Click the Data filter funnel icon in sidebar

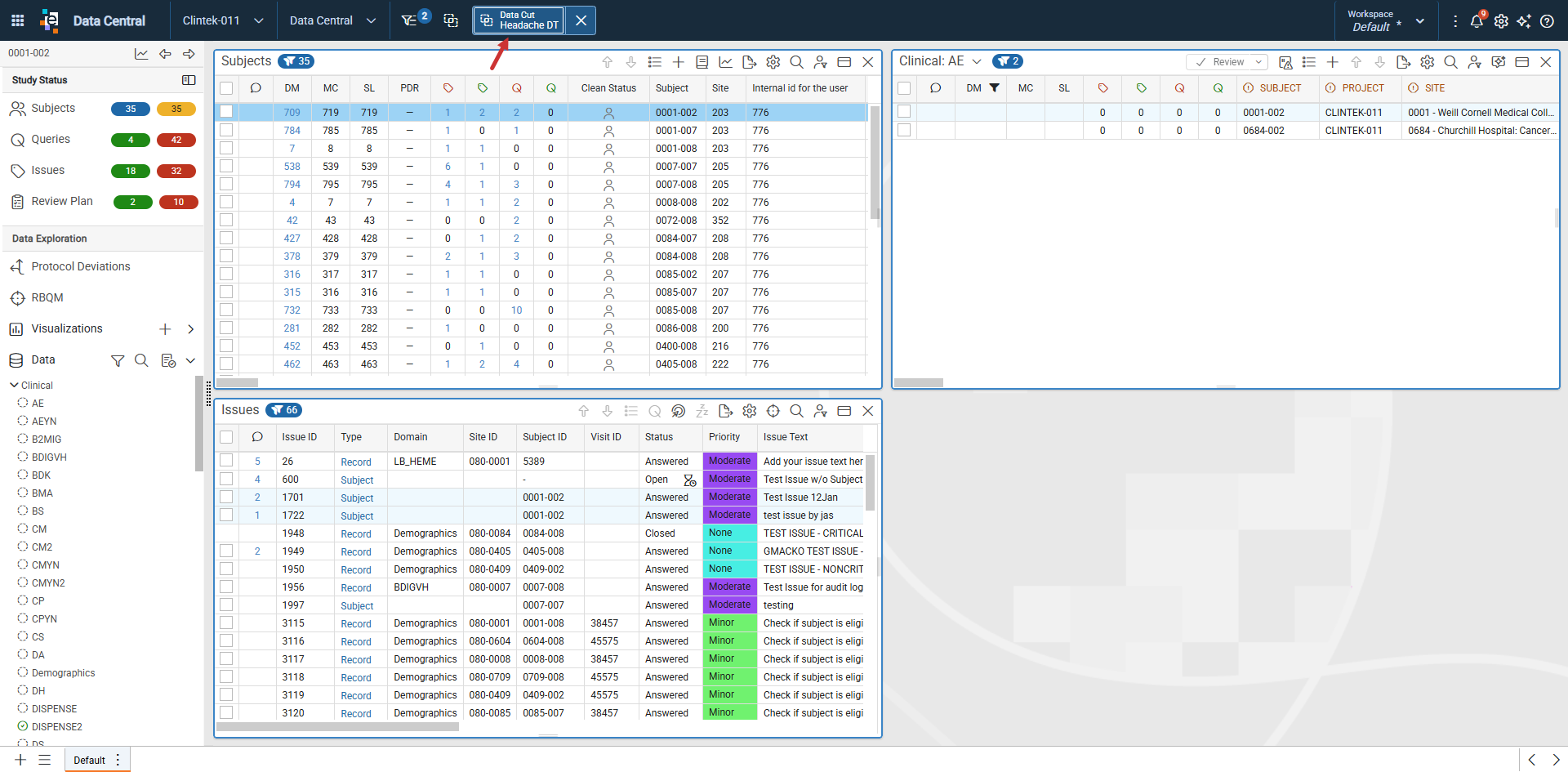pos(118,360)
